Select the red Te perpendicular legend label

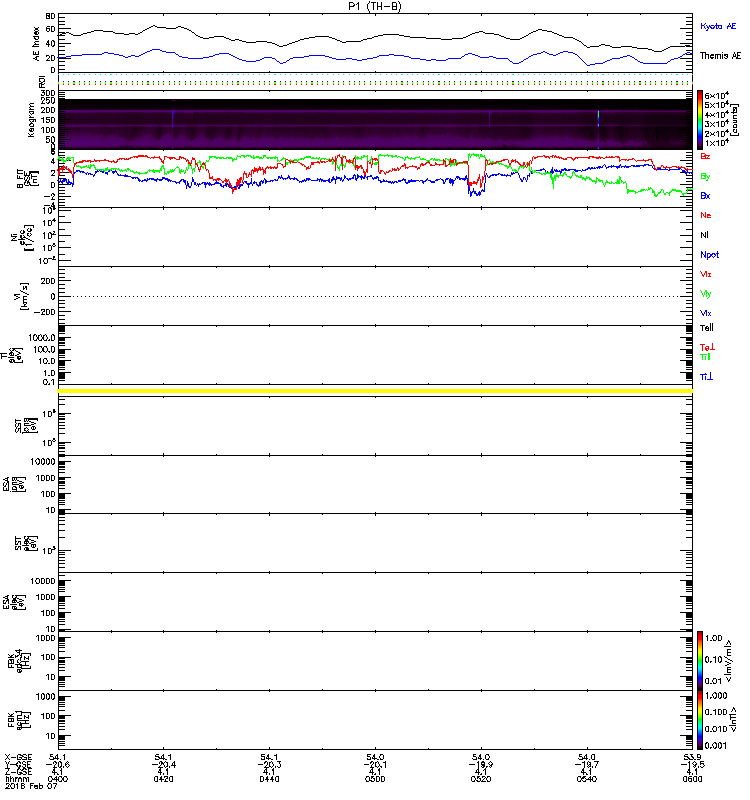(707, 347)
